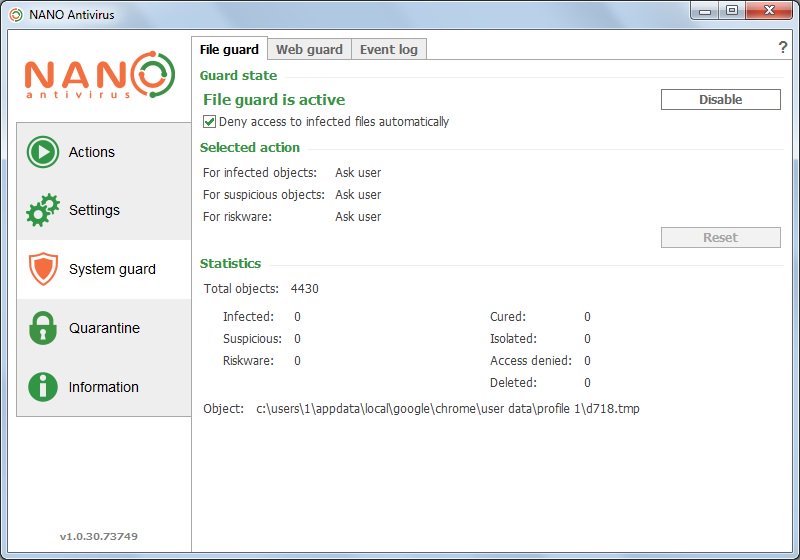This screenshot has height=560, width=800.
Task: Click the Settings gears icon
Action: pyautogui.click(x=43, y=210)
